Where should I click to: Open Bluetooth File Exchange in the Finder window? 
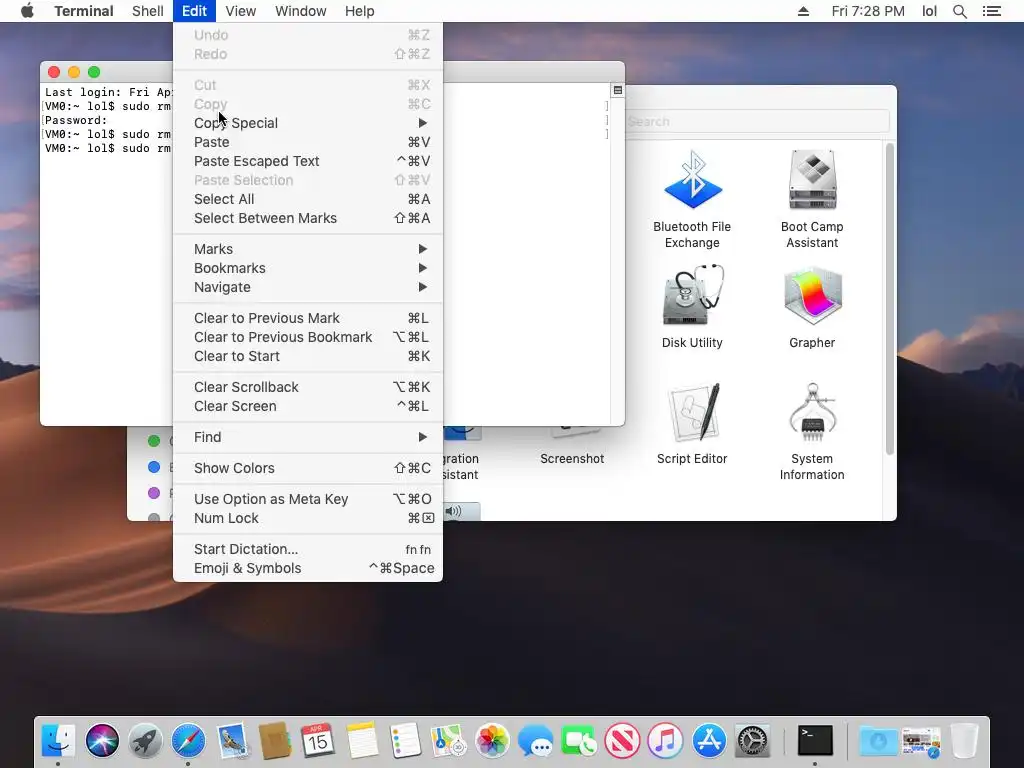692,180
